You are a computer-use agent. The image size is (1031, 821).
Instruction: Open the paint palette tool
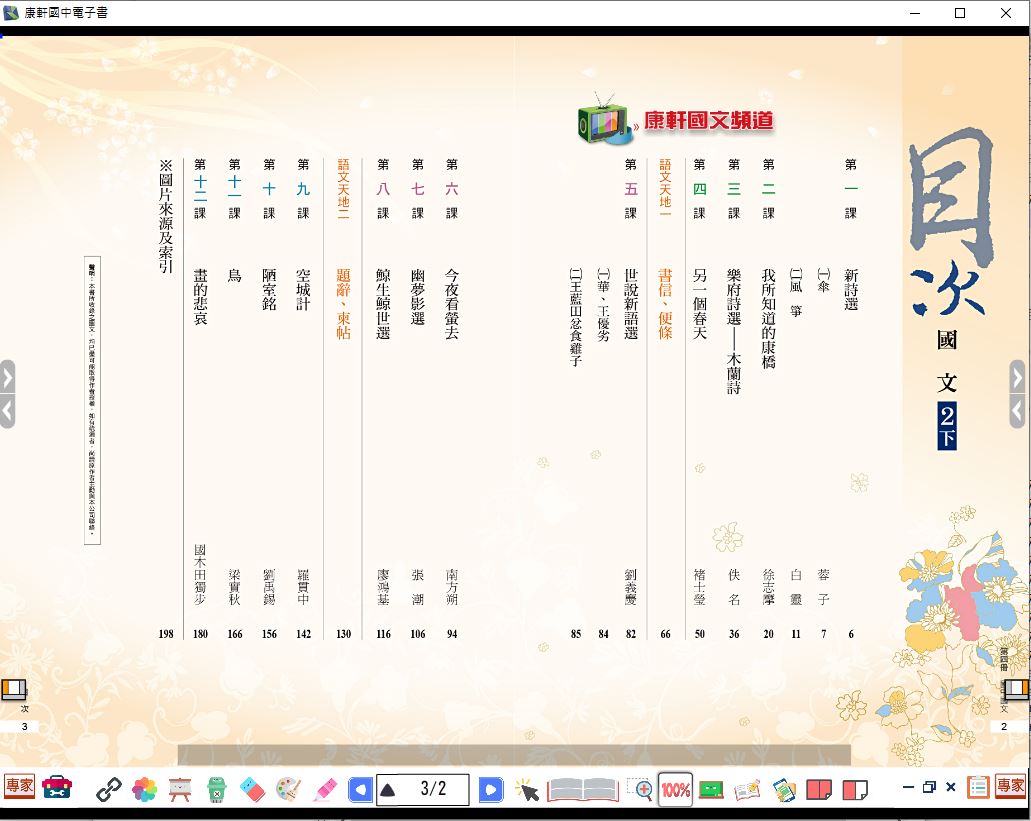click(x=288, y=790)
